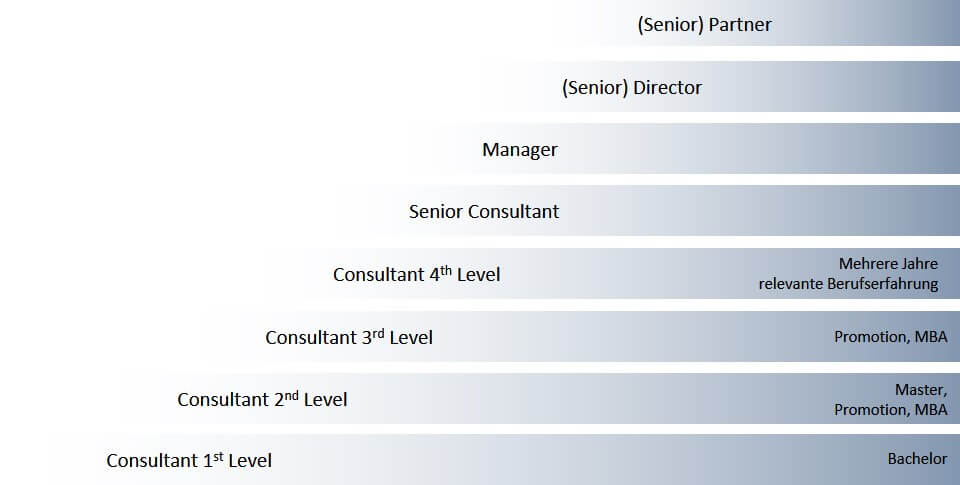Click Consultant 4th Level text
Screen dimensions: 960x485
416,274
